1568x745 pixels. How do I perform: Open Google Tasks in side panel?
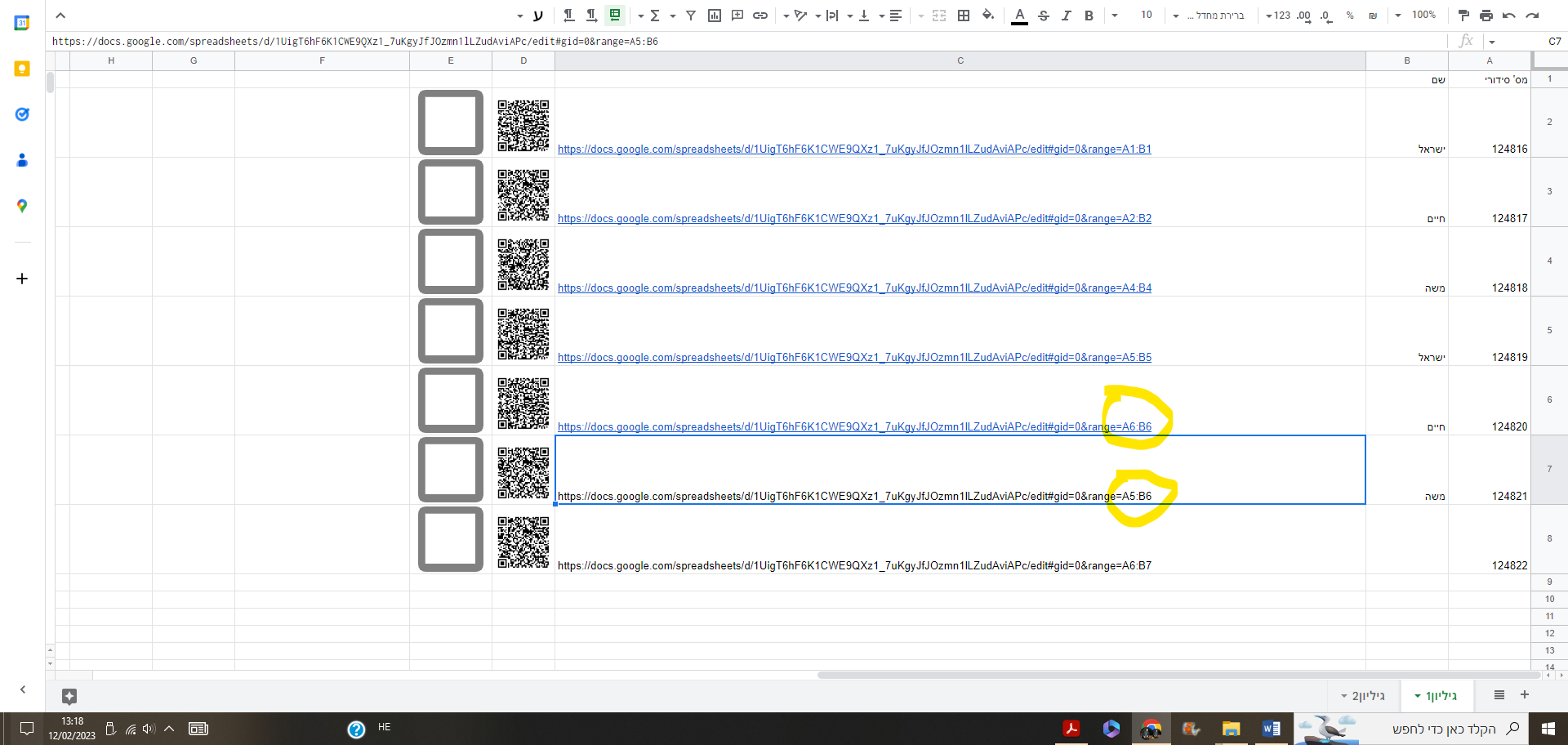click(22, 114)
